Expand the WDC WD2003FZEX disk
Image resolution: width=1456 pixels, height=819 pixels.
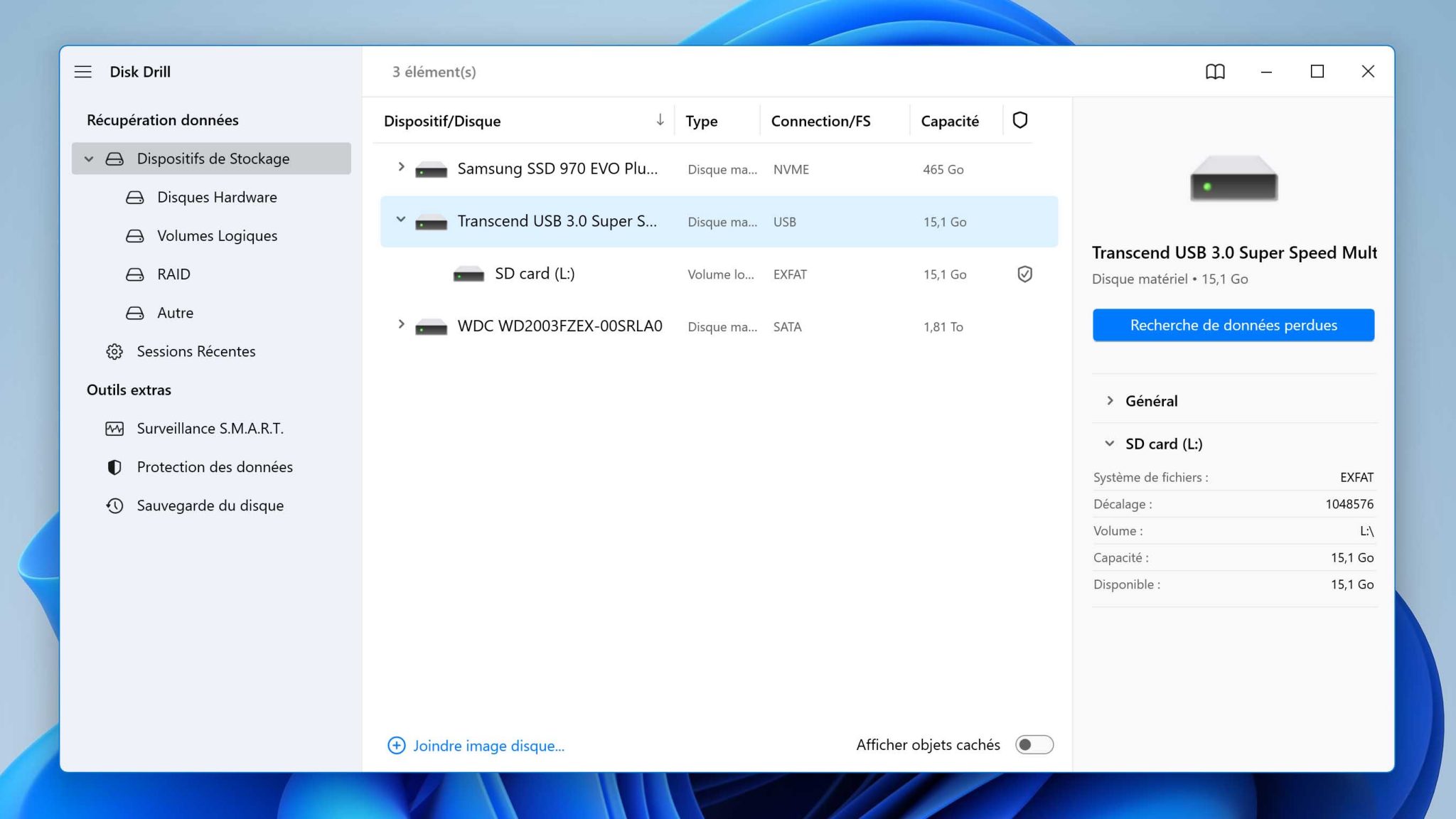(x=401, y=325)
